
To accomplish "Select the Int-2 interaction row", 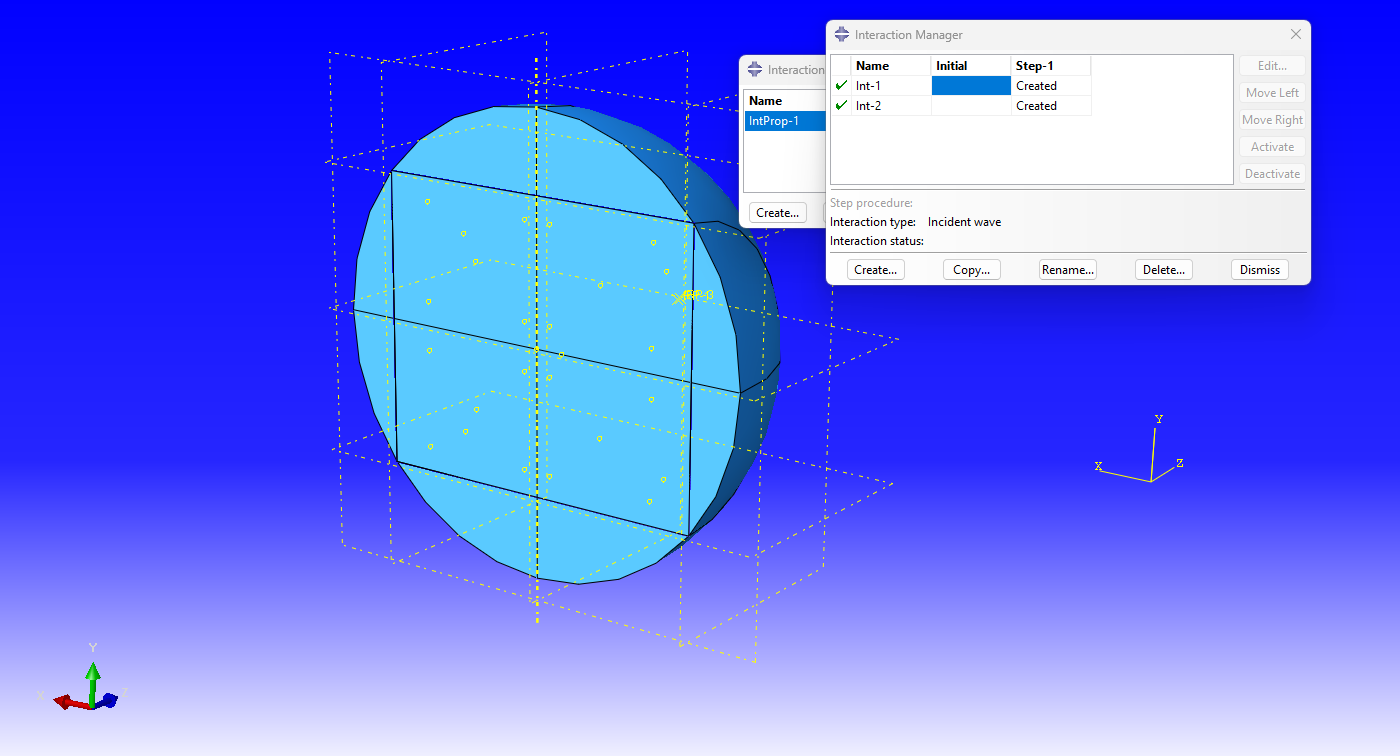I will [x=961, y=106].
